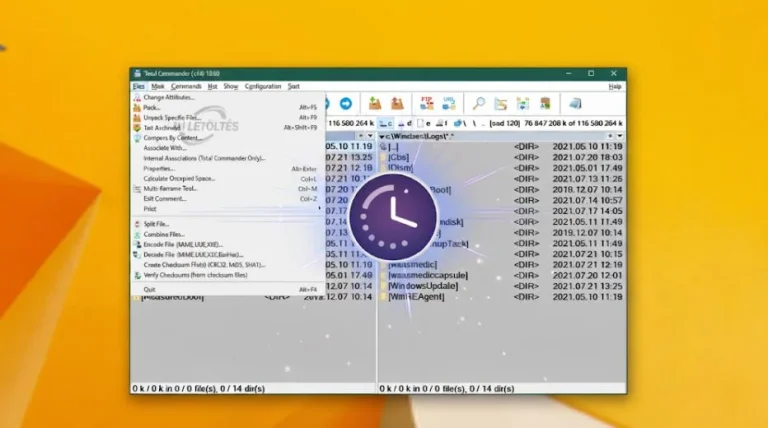
Task: Choose Create Checksum File(s) menu entry
Action: click(227, 265)
